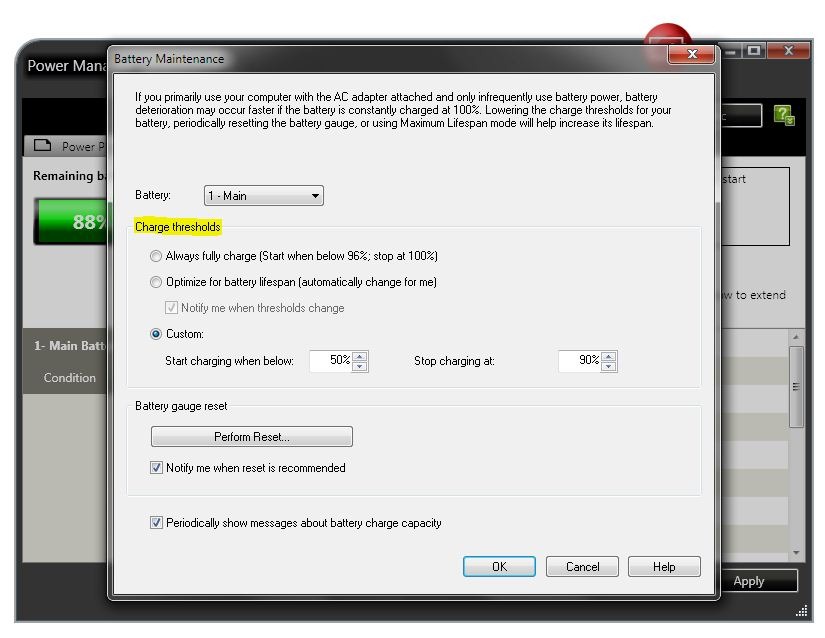Open the Battery selection dropdown
This screenshot has width=825, height=638.
(263, 196)
